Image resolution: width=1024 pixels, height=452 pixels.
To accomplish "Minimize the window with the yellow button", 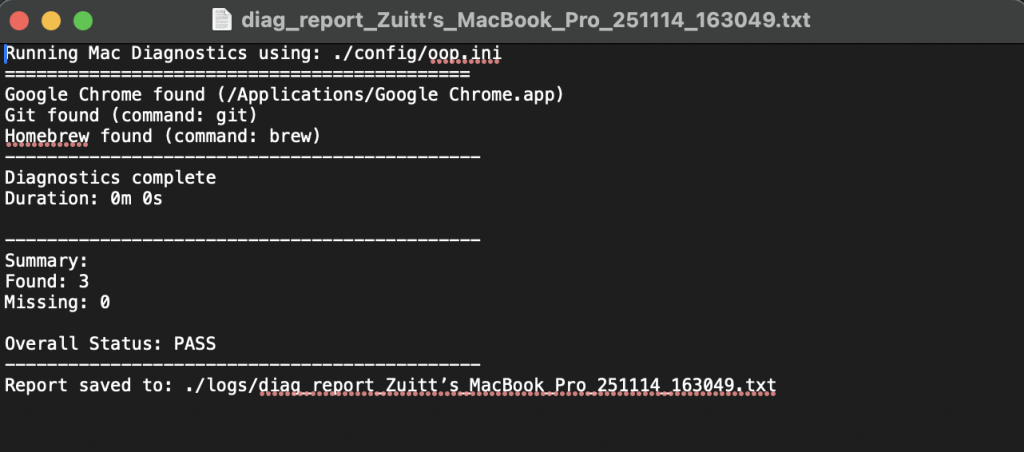I will tap(51, 20).
